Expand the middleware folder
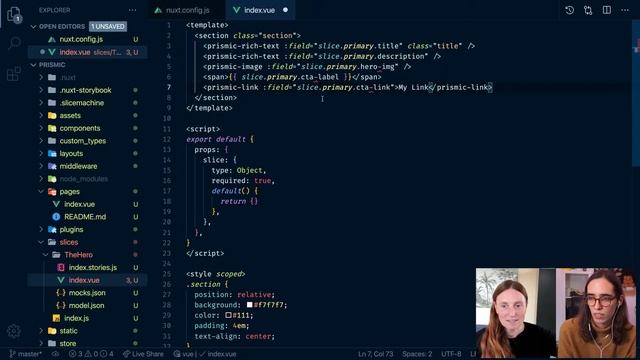 [x=88, y=166]
